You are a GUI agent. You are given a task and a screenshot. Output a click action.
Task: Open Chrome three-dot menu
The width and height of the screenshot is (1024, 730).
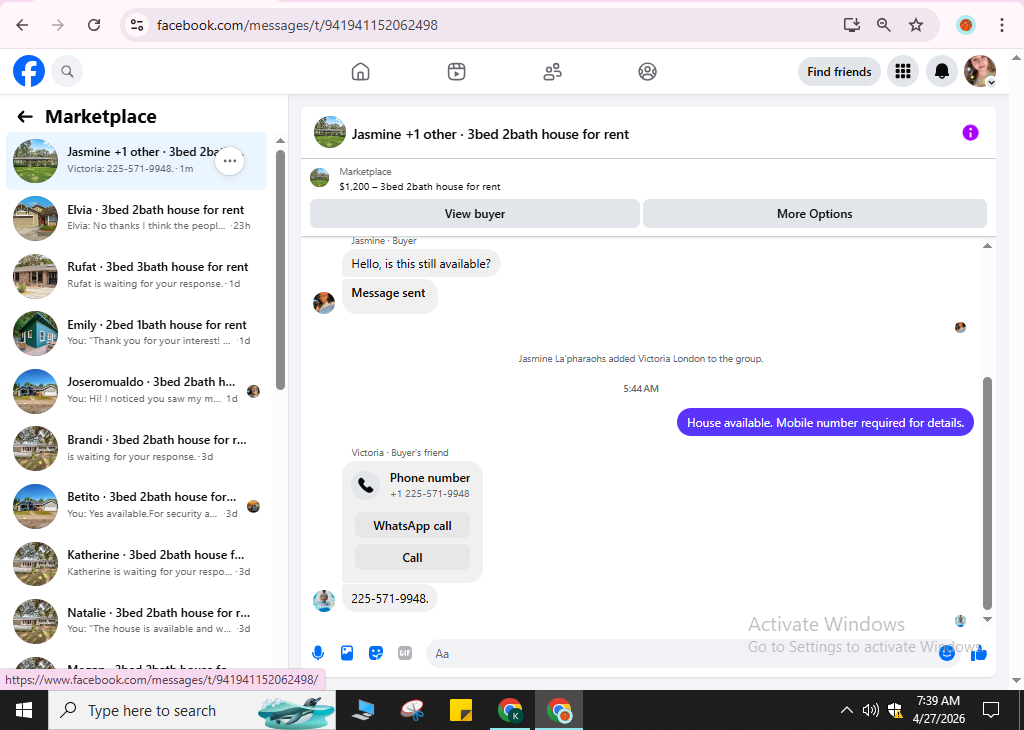pyautogui.click(x=1001, y=25)
